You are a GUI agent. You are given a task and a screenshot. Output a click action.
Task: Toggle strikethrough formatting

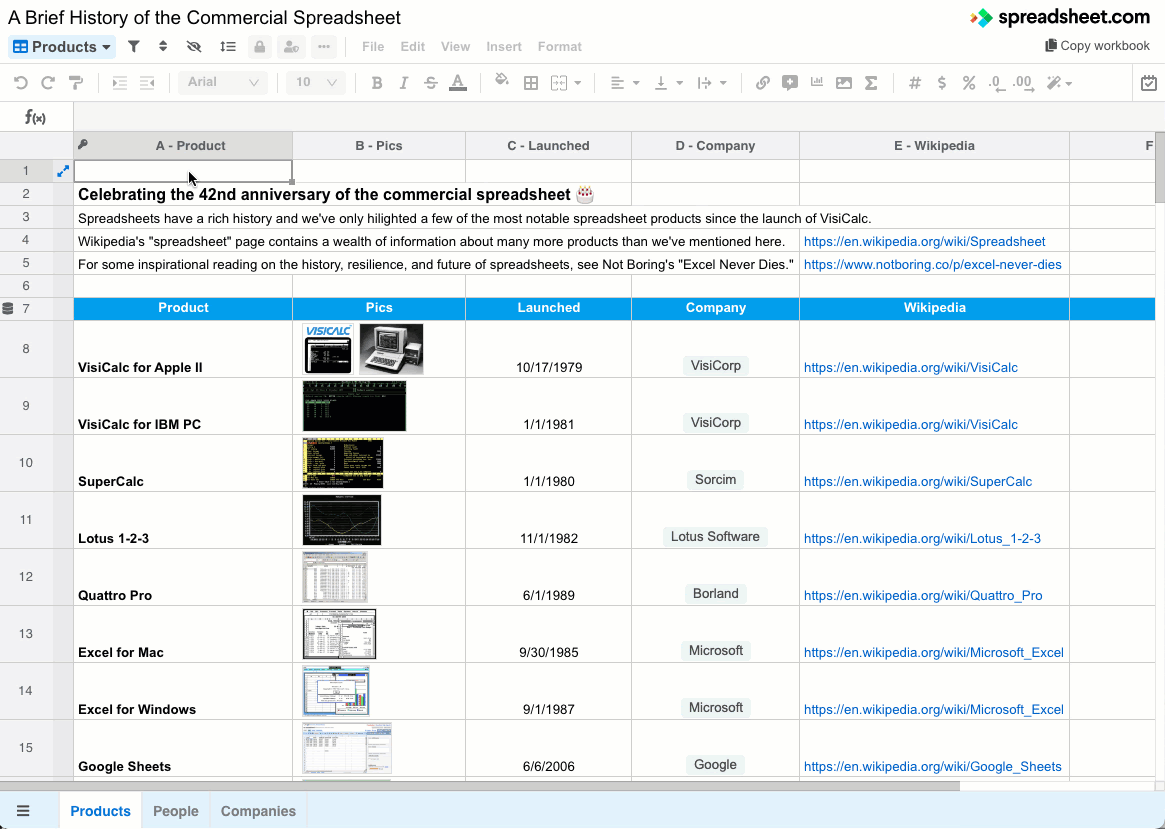[x=430, y=83]
